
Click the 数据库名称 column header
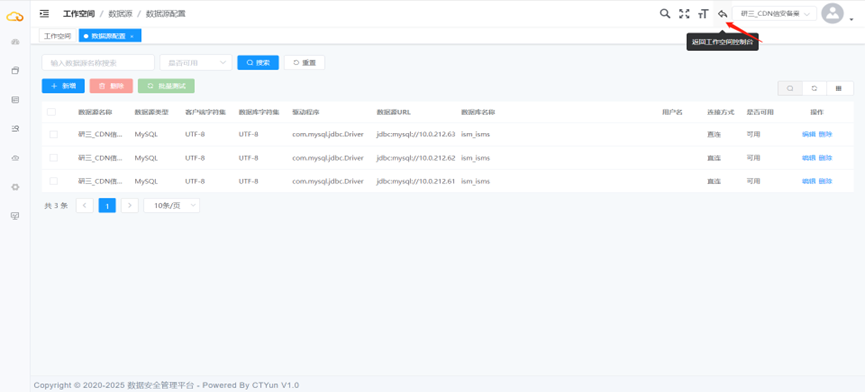point(478,112)
